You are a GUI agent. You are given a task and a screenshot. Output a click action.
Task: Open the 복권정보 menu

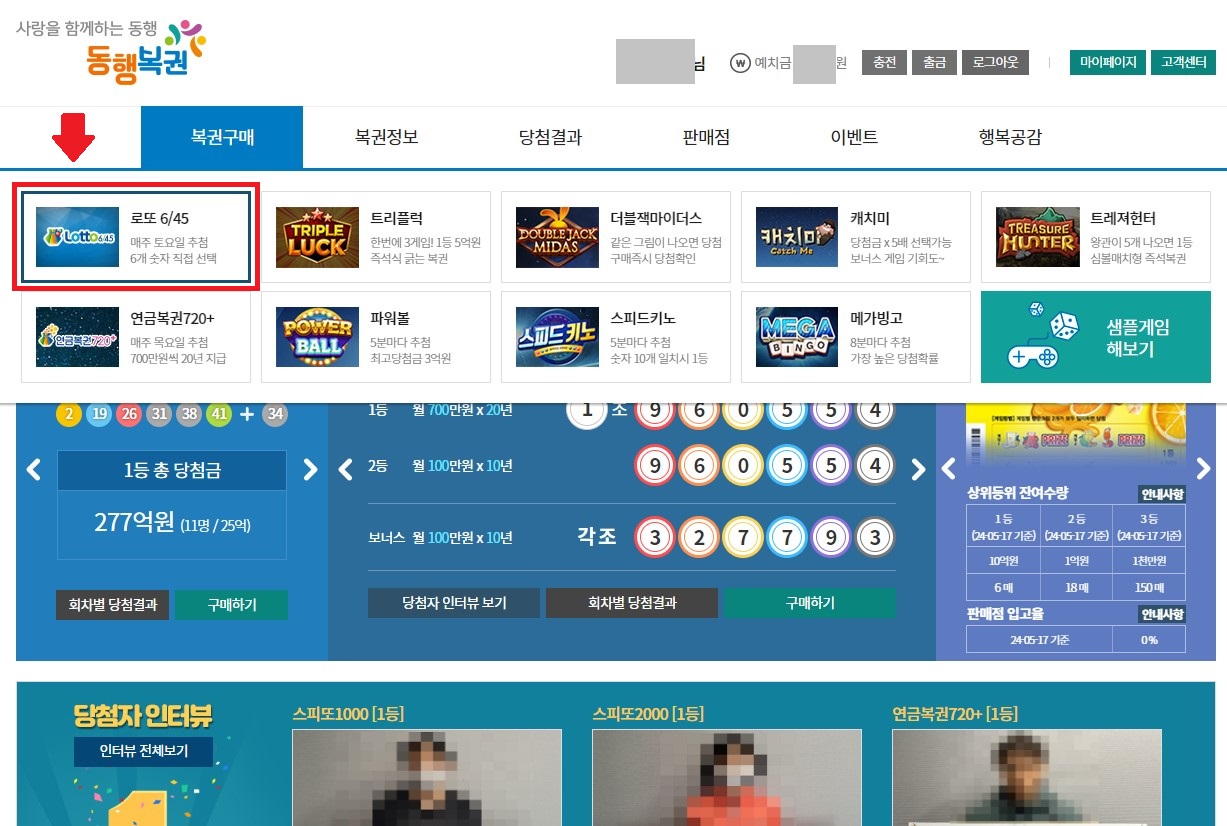coord(386,137)
